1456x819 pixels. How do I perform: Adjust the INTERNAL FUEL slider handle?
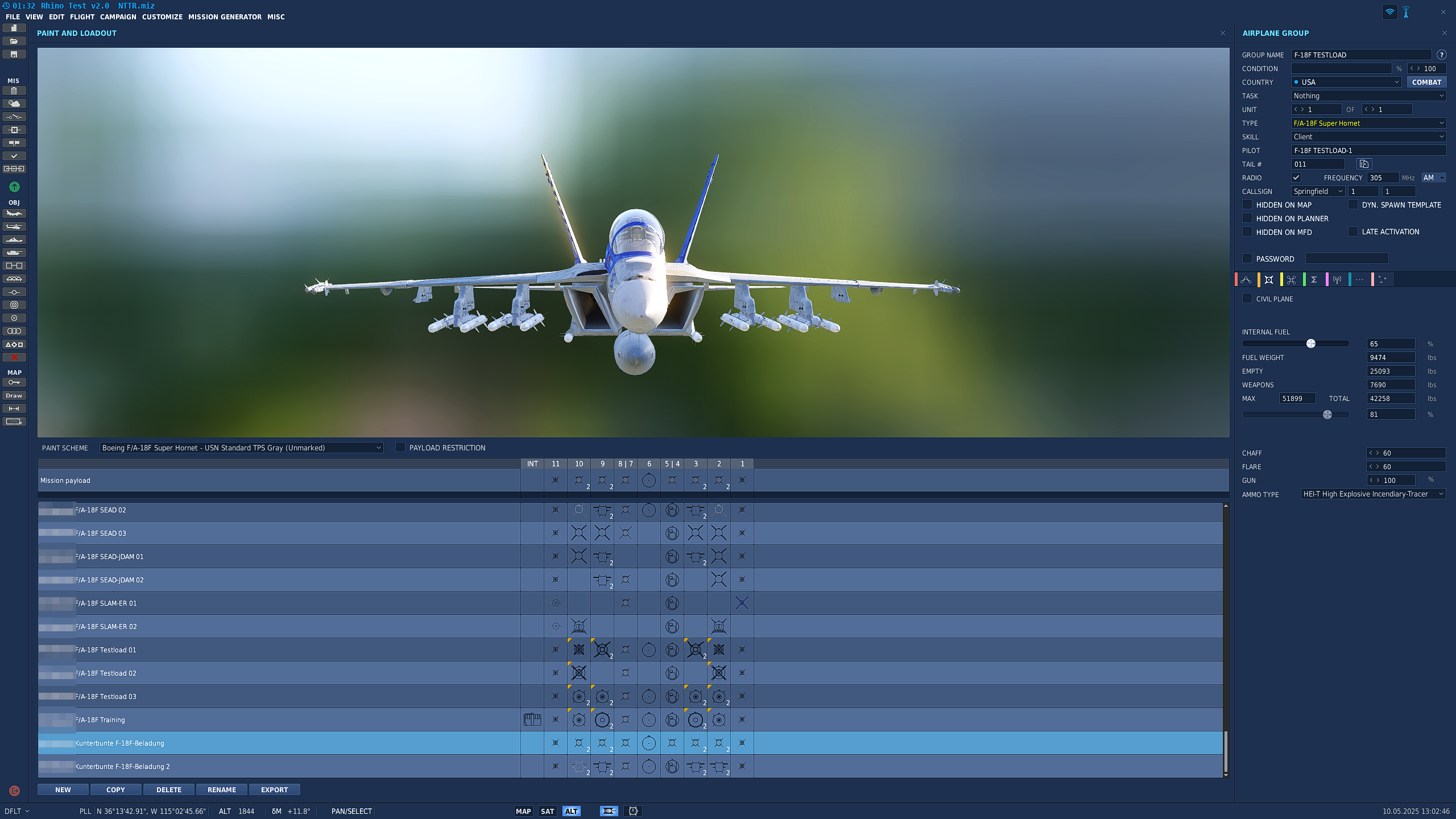point(1310,344)
